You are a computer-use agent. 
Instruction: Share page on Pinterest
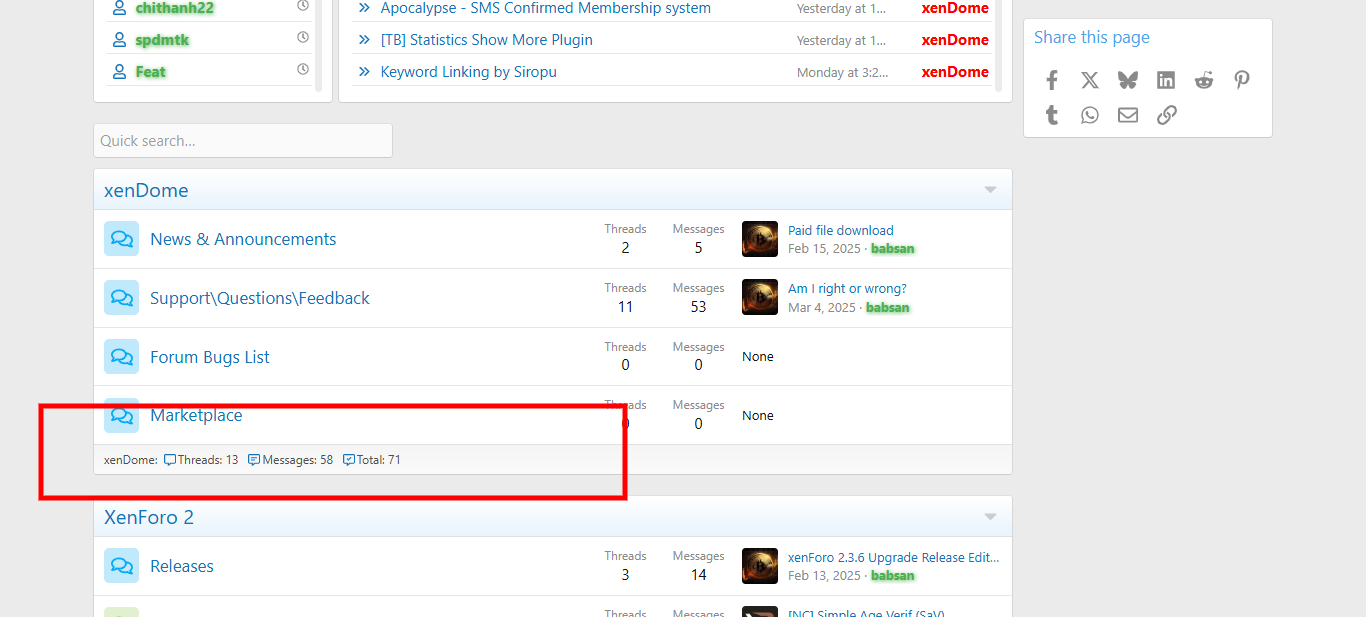tap(1242, 81)
